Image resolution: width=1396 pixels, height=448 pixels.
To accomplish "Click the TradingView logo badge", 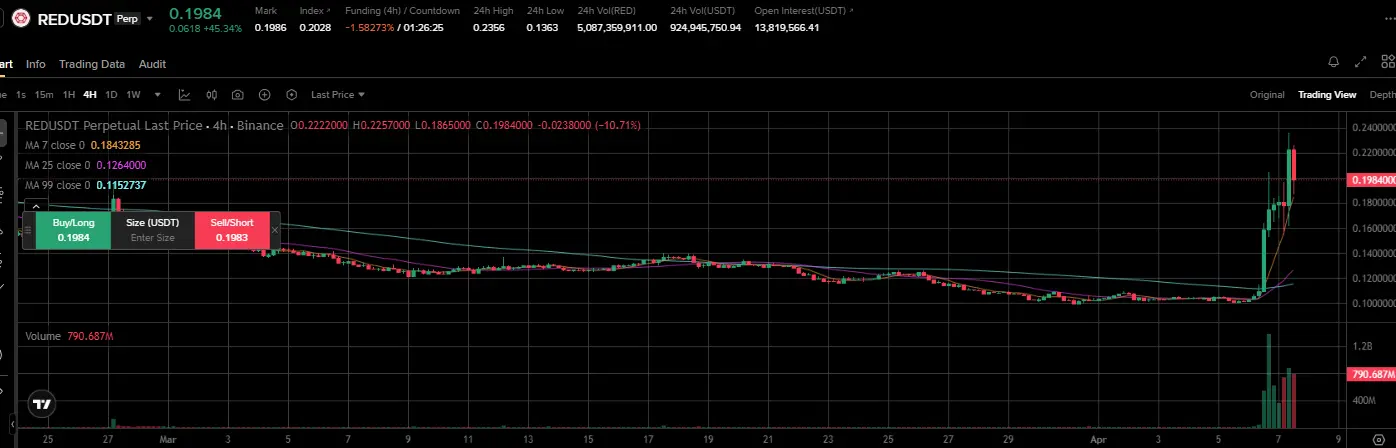I will [x=41, y=405].
